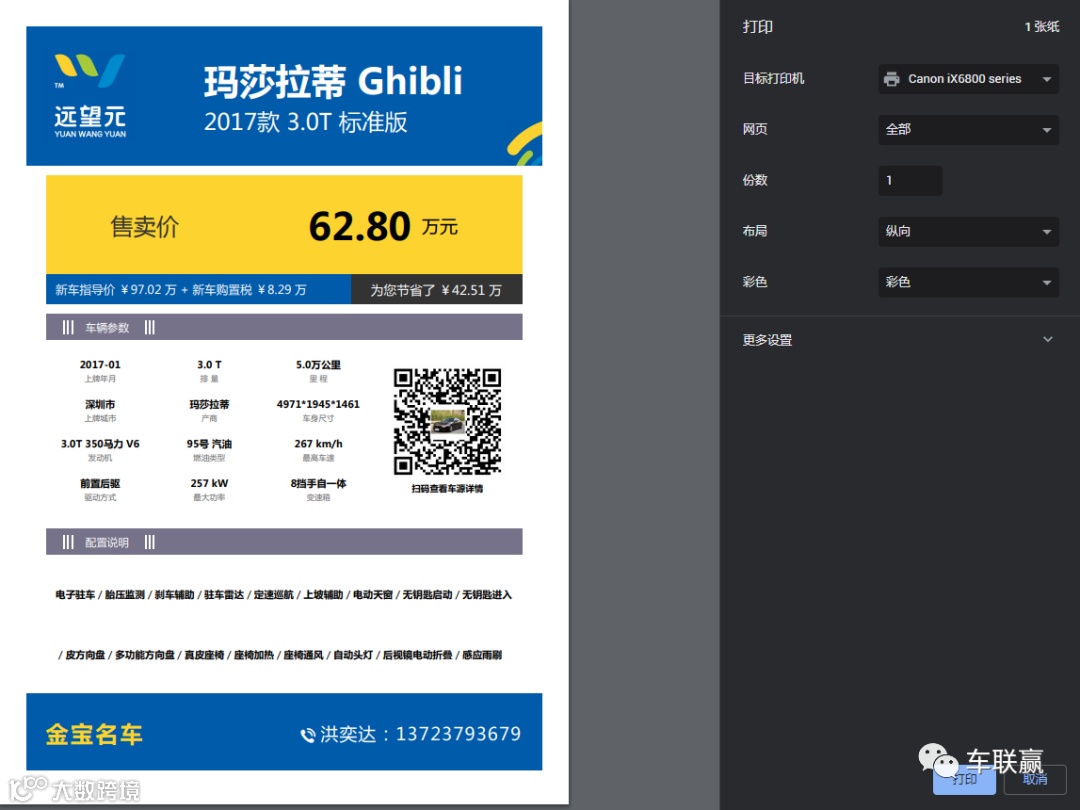Click the copies input field showing 1
The width and height of the screenshot is (1080, 810).
(910, 180)
